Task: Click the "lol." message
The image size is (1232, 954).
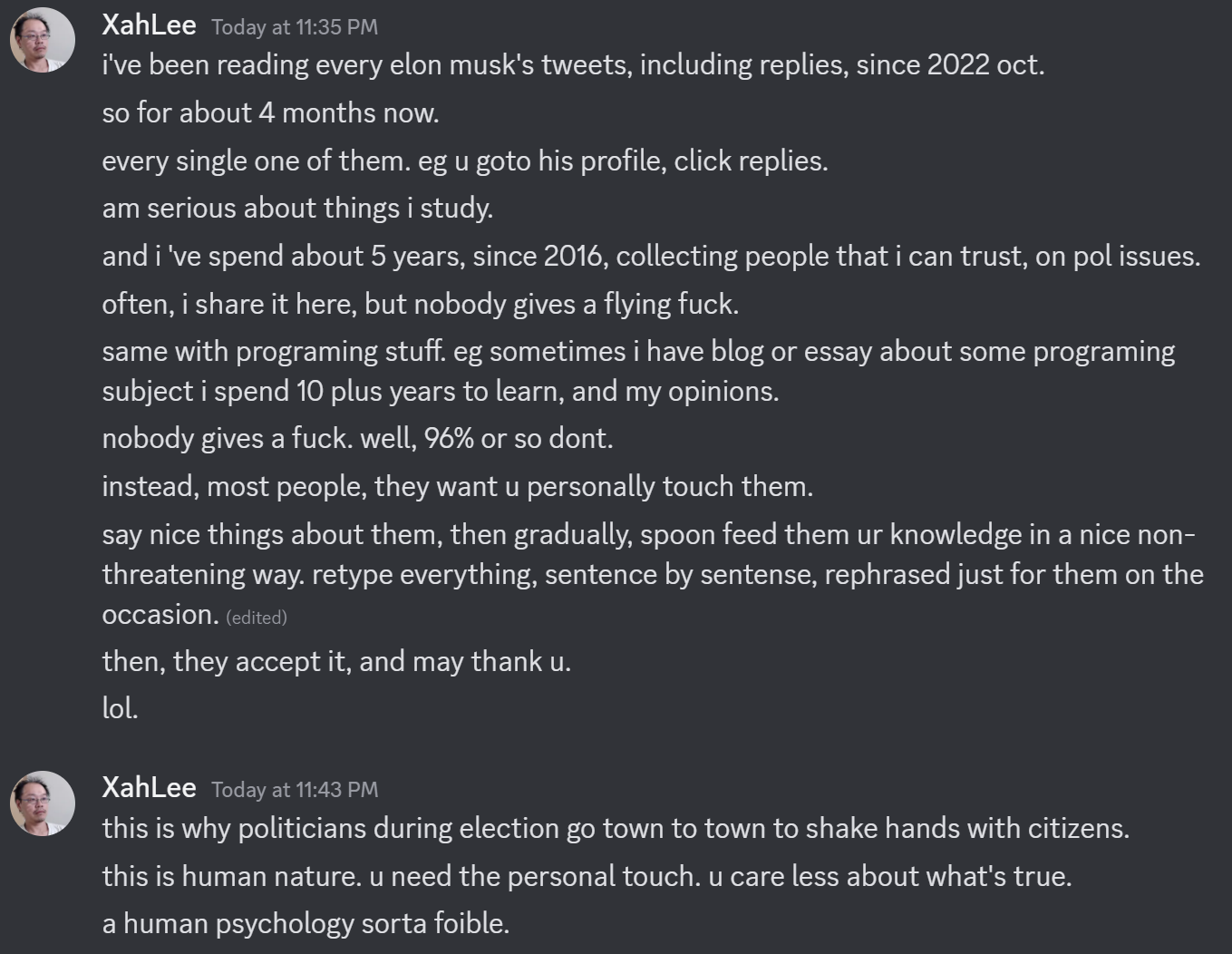Action: tap(120, 709)
